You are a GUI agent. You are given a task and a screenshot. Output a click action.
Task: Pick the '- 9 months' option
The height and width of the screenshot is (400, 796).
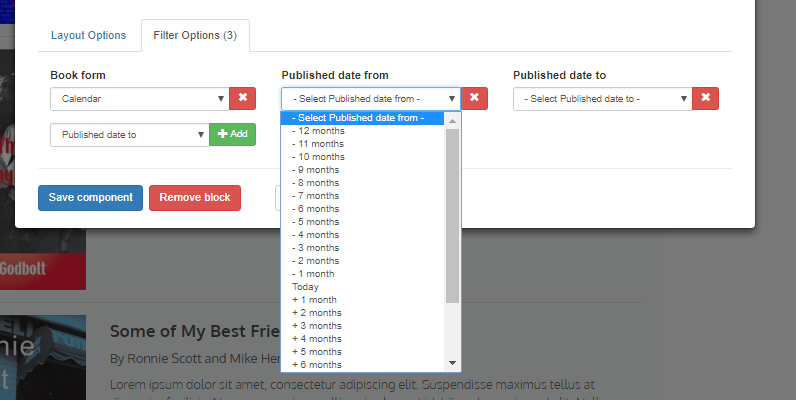362,170
